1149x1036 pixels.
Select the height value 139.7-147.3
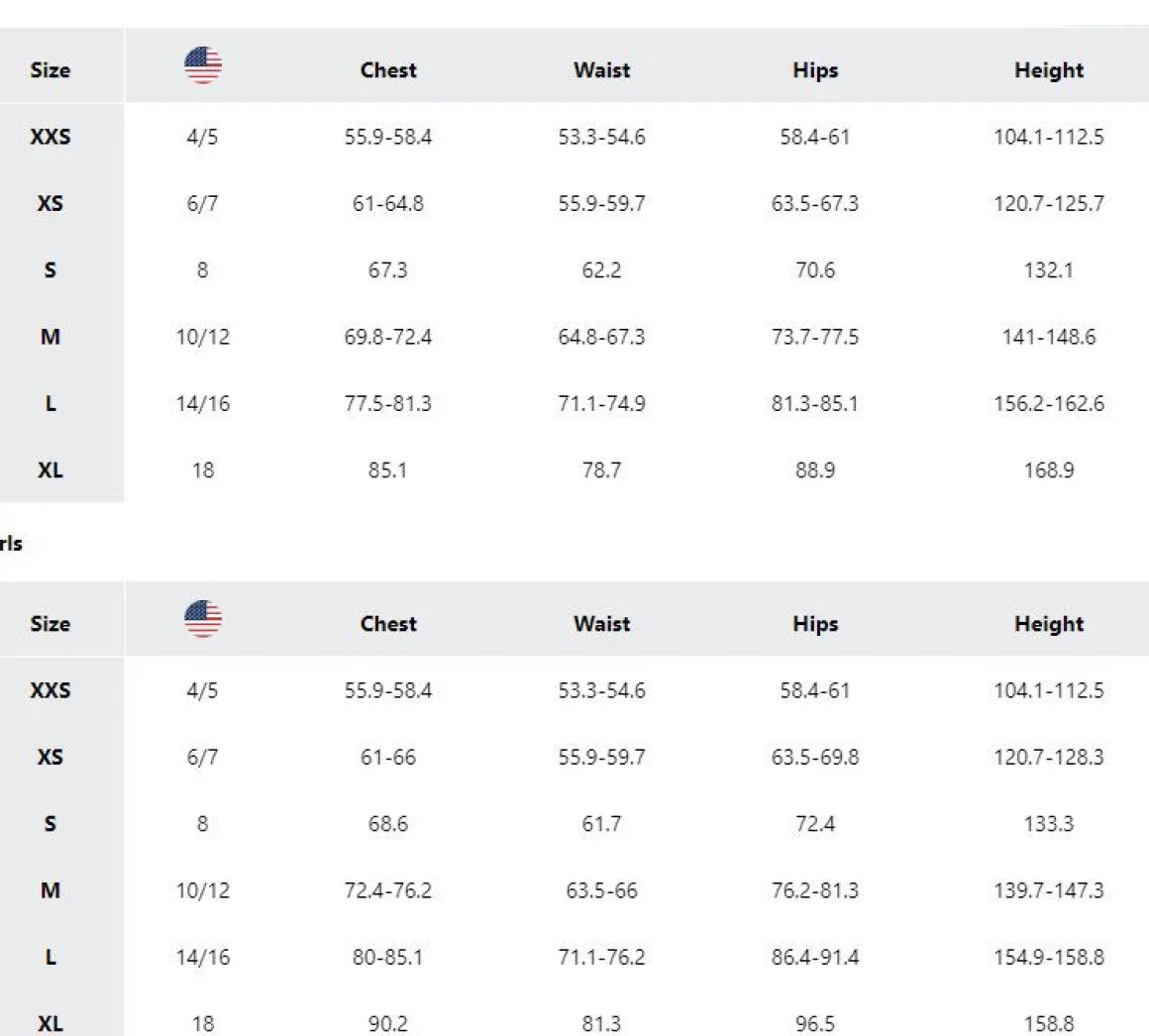click(1049, 890)
